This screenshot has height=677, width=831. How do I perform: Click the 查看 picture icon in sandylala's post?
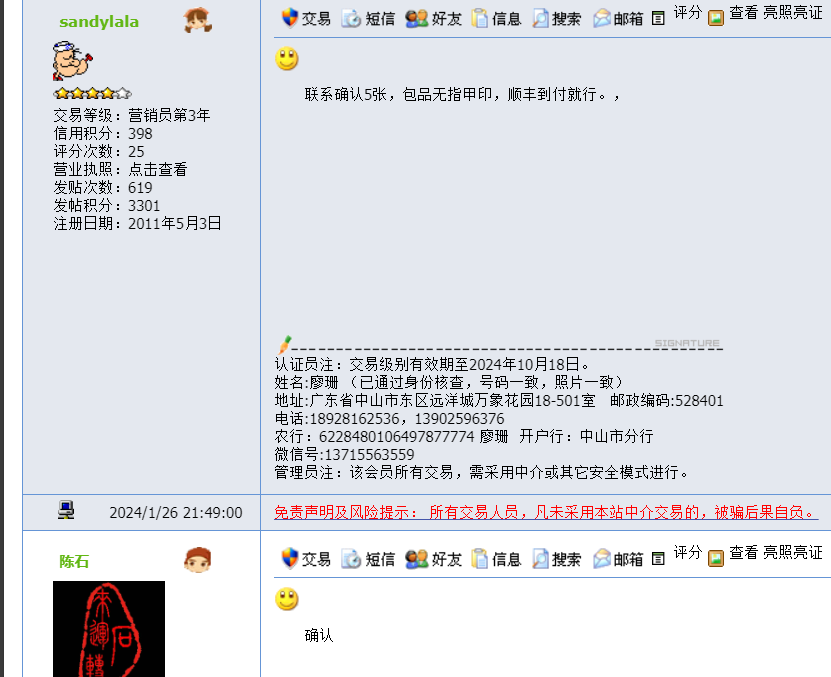click(x=715, y=19)
